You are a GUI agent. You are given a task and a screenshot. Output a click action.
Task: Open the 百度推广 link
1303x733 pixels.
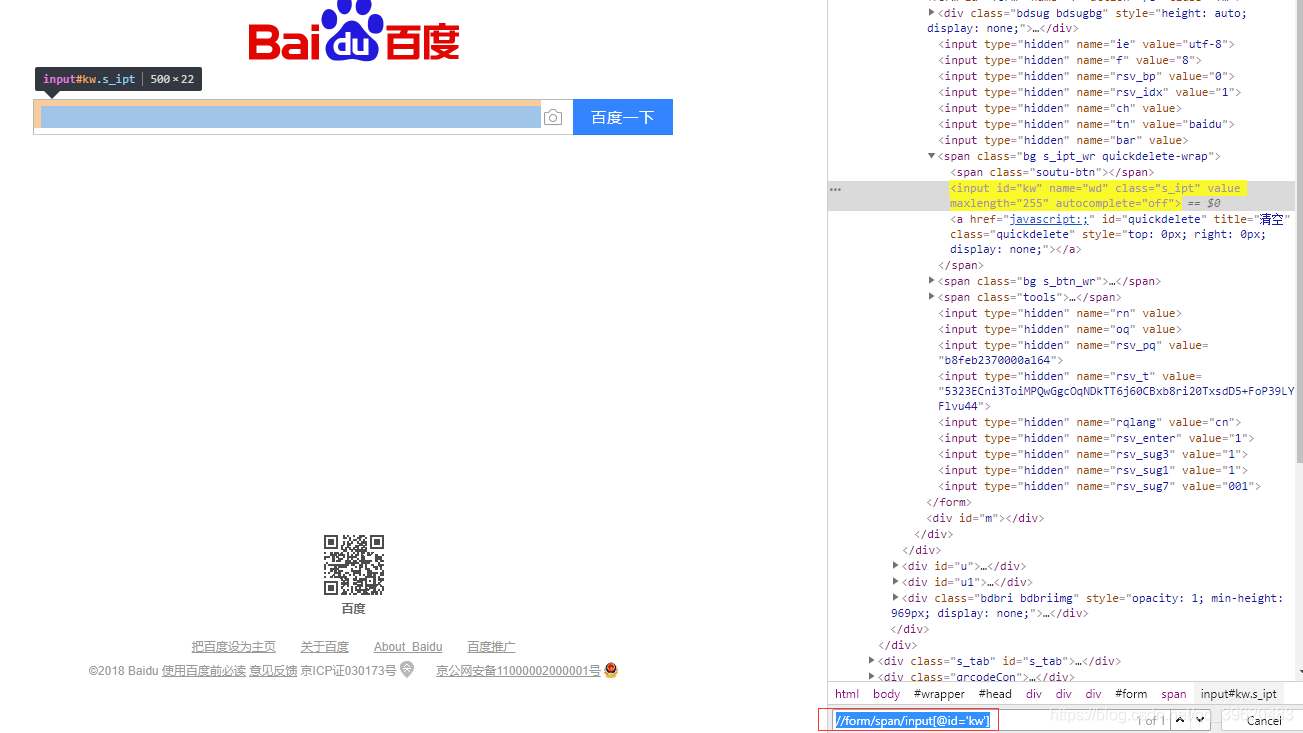pos(492,647)
